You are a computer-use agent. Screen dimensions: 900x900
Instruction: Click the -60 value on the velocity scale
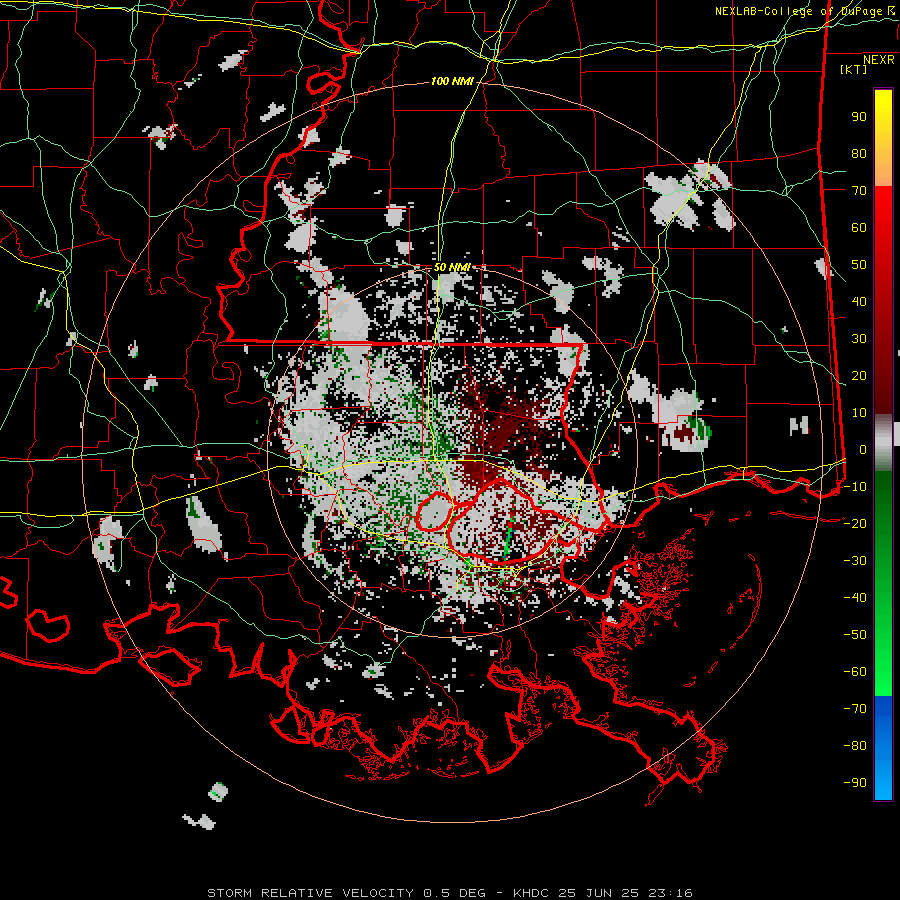(x=855, y=672)
